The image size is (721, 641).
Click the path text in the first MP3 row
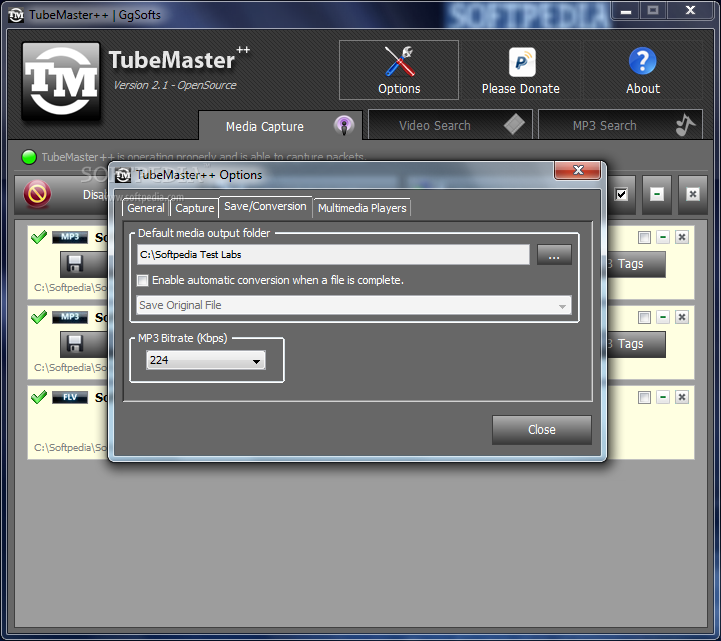click(x=70, y=287)
